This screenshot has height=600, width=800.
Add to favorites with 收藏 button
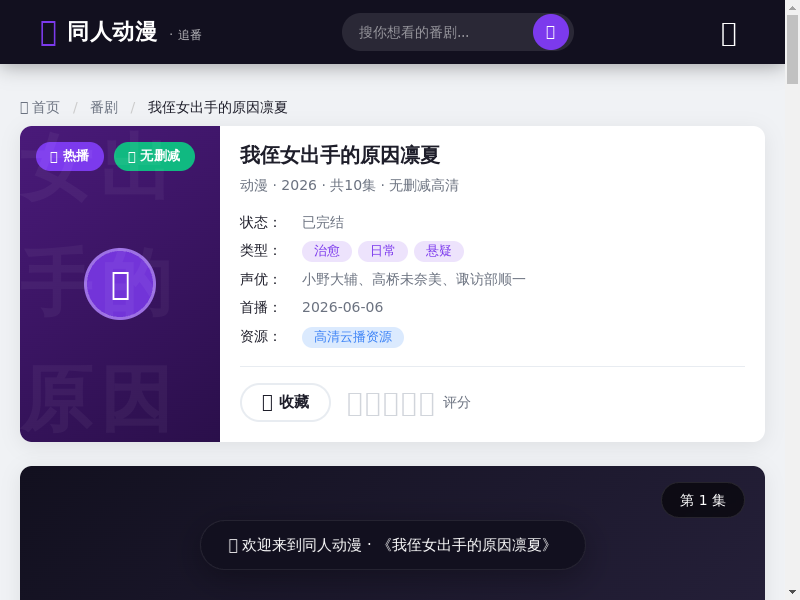point(285,403)
